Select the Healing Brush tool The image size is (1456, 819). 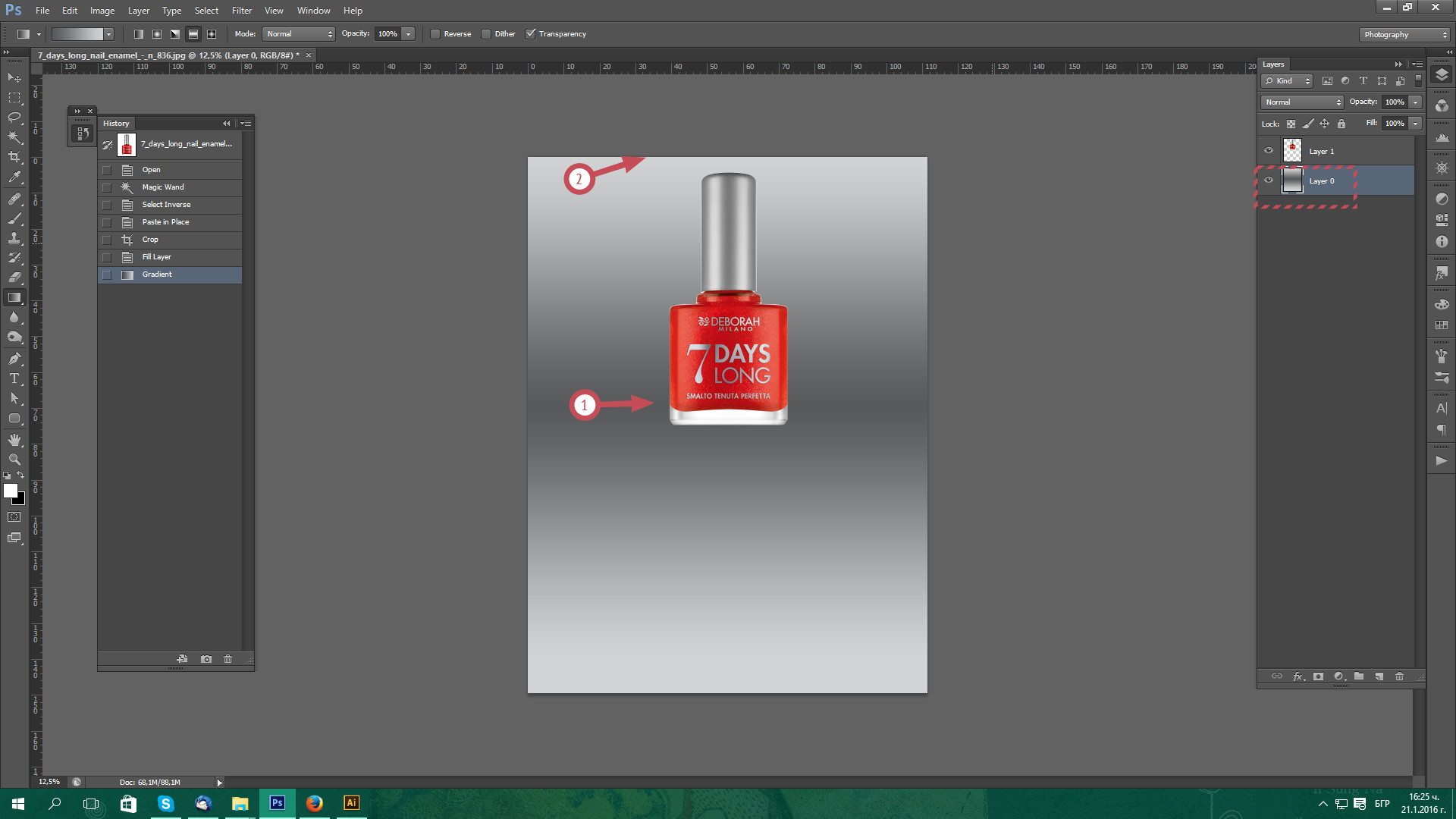click(14, 199)
